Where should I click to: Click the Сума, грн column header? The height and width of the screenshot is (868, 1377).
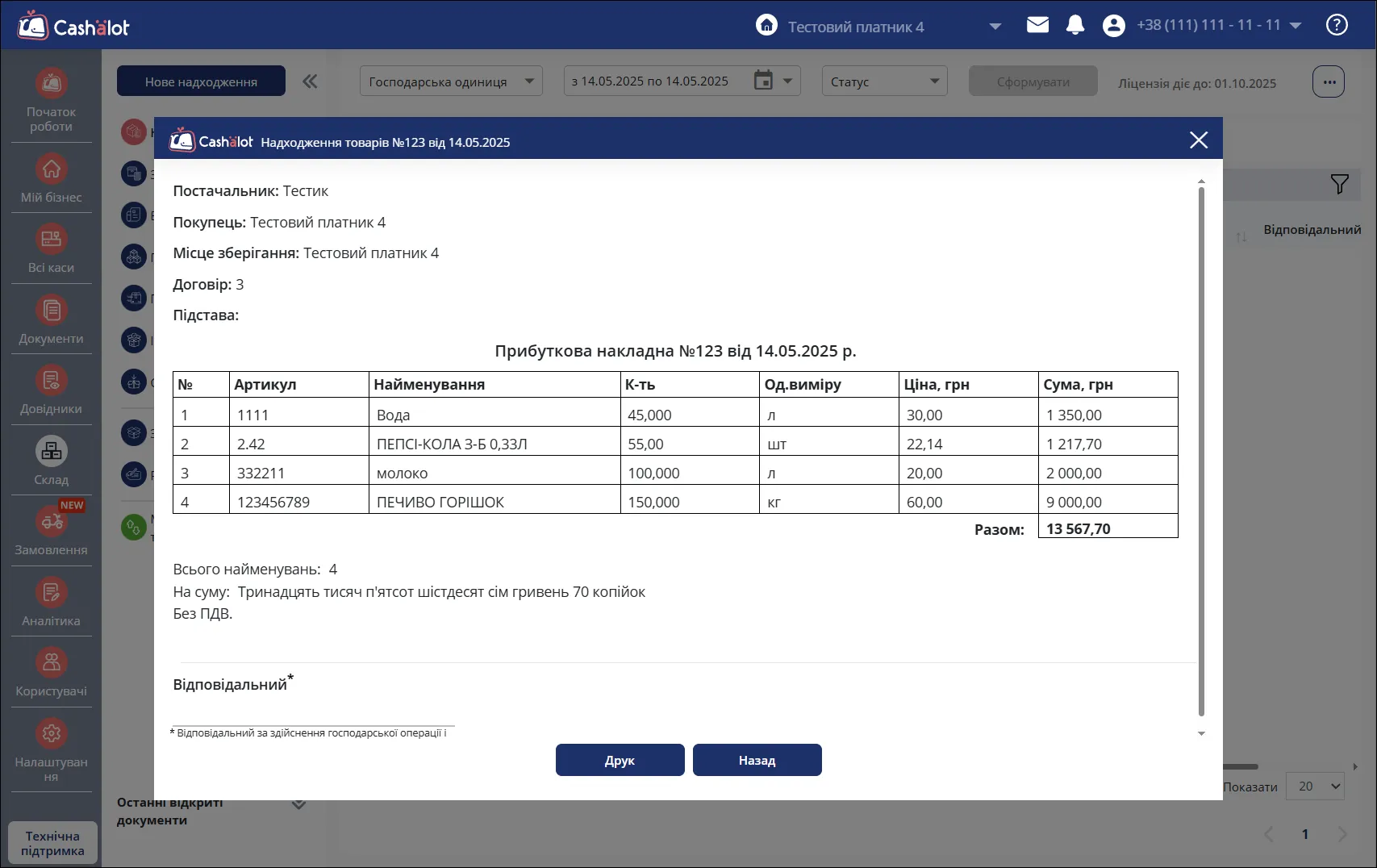1108,384
